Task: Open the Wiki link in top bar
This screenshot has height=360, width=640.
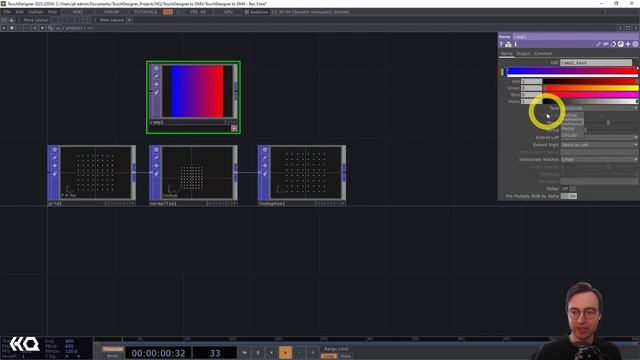Action: [78, 12]
